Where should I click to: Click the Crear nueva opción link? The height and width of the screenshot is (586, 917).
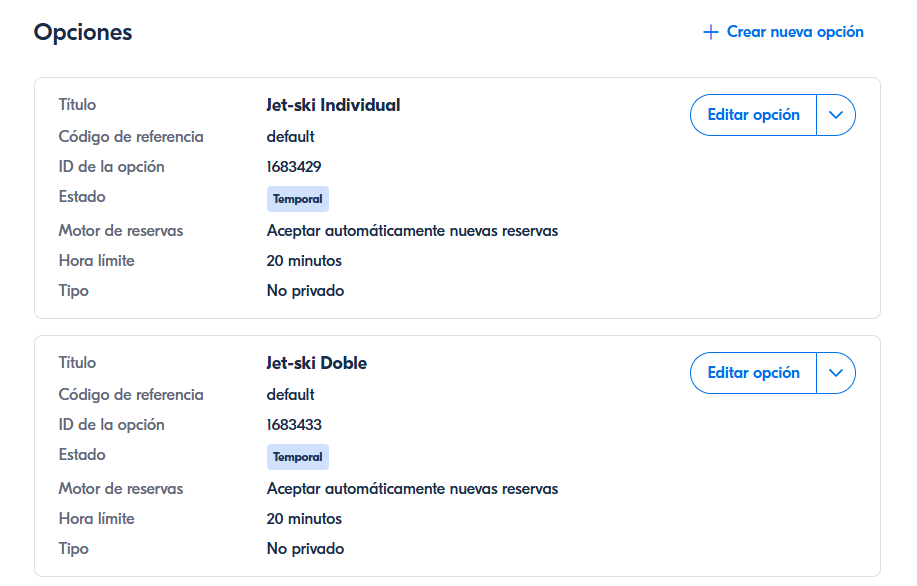point(794,32)
